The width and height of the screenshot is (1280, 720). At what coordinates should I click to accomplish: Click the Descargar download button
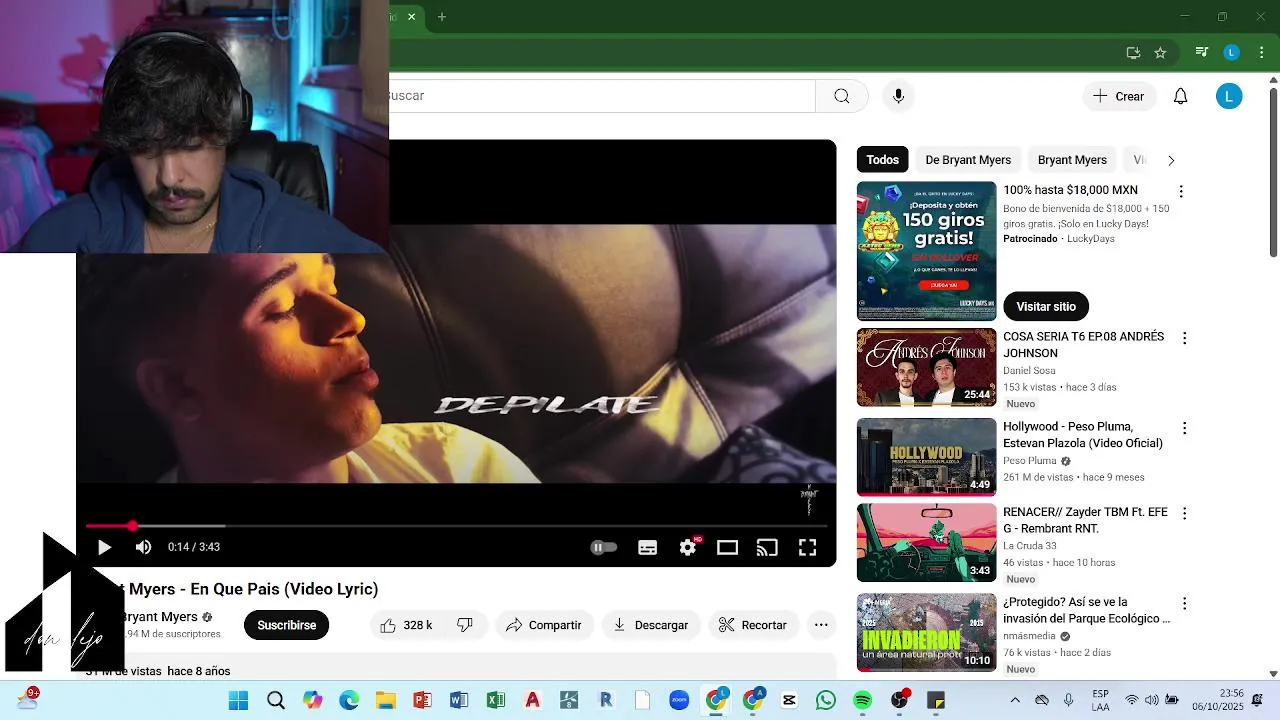click(651, 625)
